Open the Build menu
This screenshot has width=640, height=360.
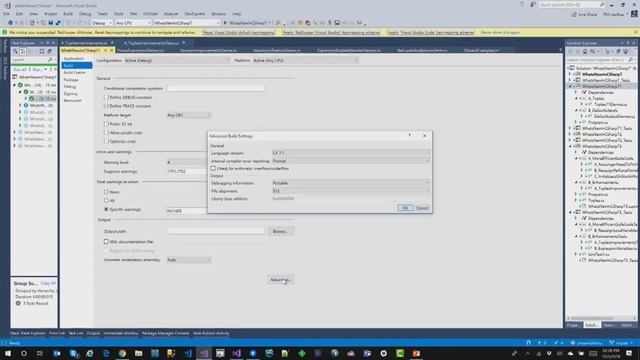[68, 14]
